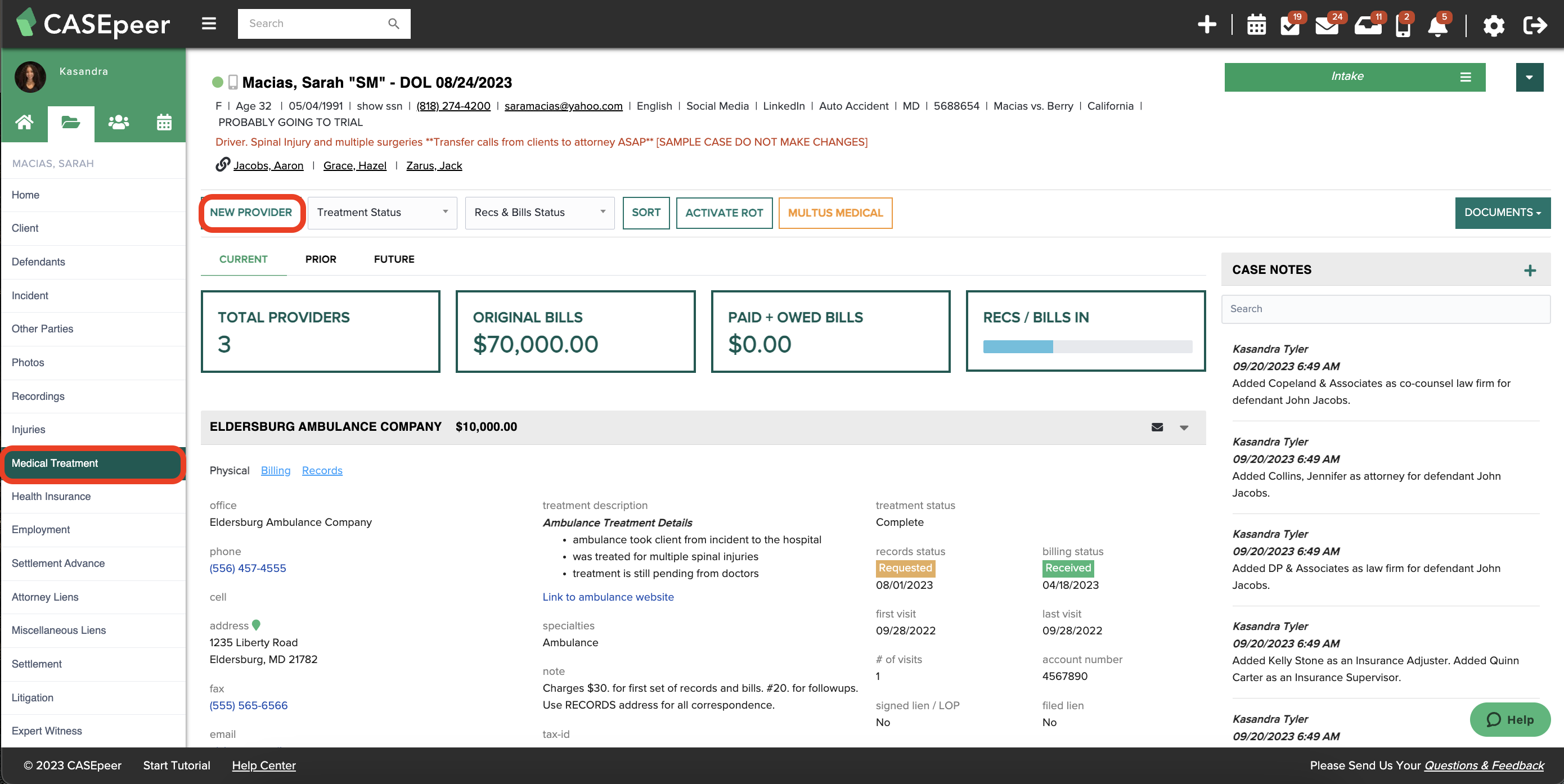Click the plus add-new icon in top bar
Image resolution: width=1564 pixels, height=784 pixels.
(x=1206, y=25)
